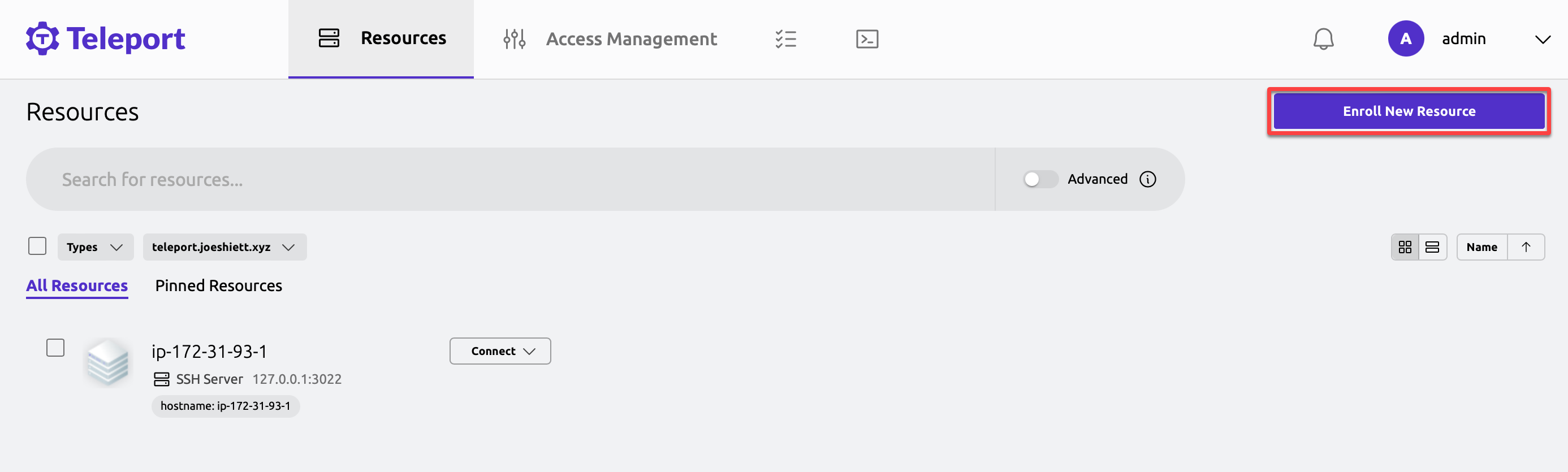This screenshot has width=1568, height=472.
Task: Reverse sort direction with arrow icon
Action: (x=1526, y=247)
